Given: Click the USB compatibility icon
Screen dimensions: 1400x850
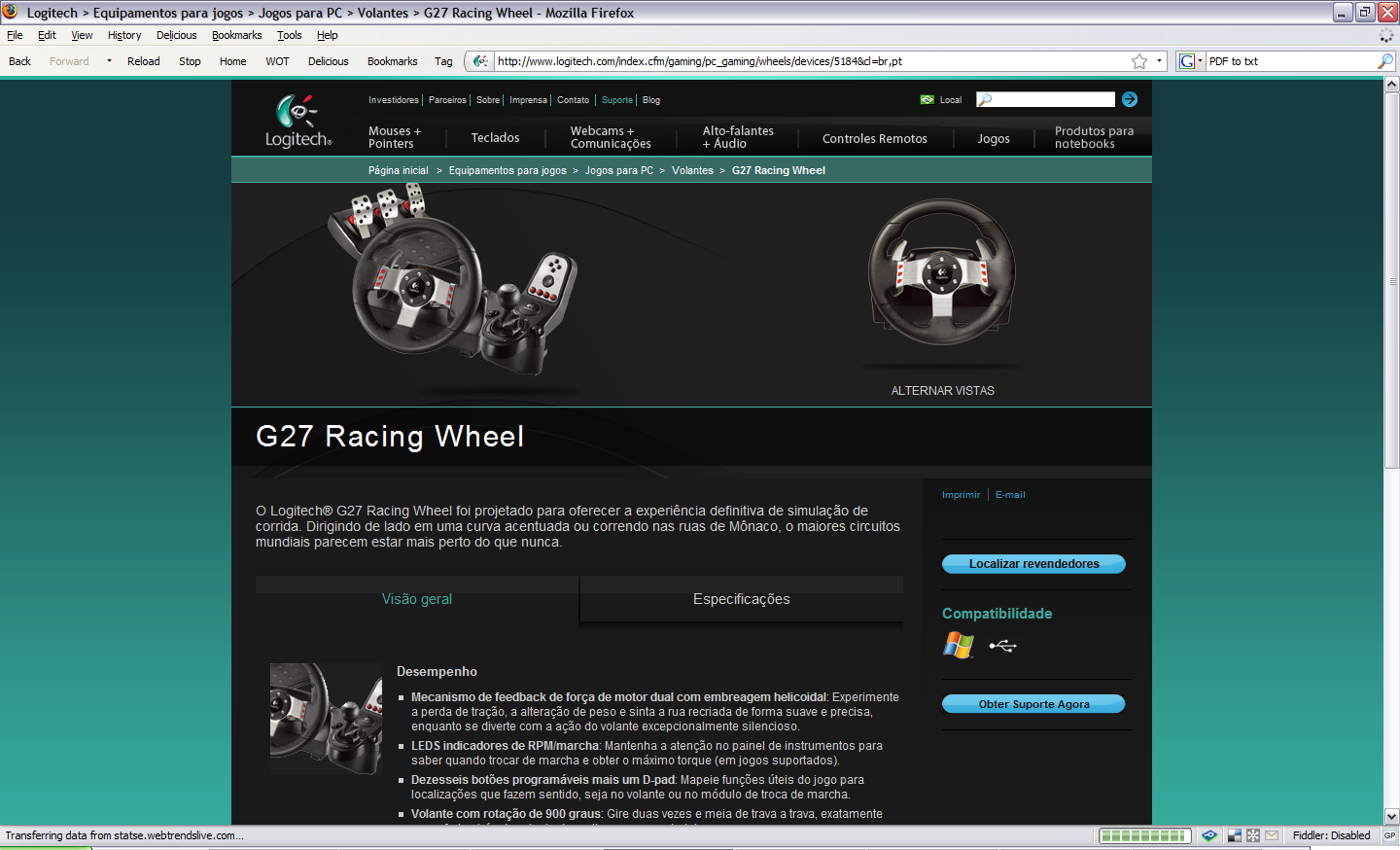Looking at the screenshot, I should point(1002,645).
